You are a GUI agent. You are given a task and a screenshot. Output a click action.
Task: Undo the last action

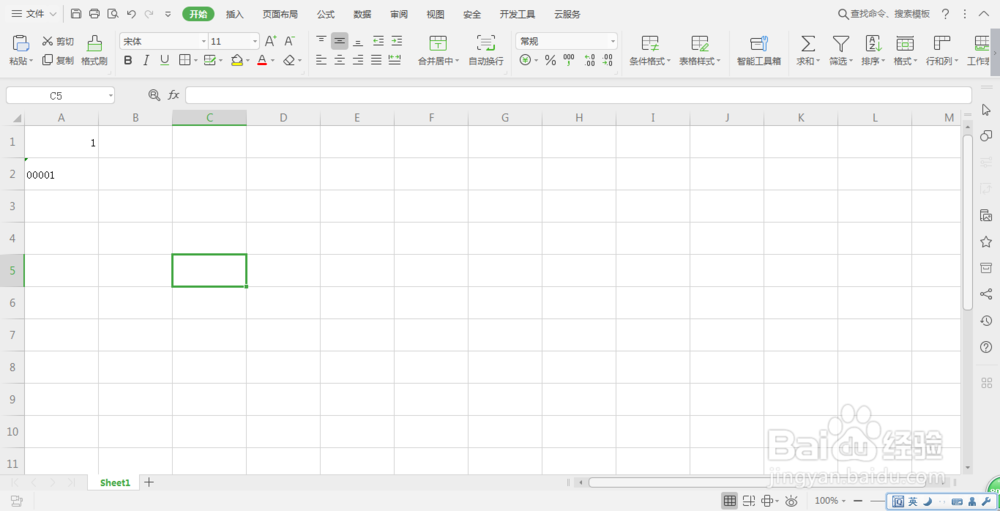coord(131,13)
